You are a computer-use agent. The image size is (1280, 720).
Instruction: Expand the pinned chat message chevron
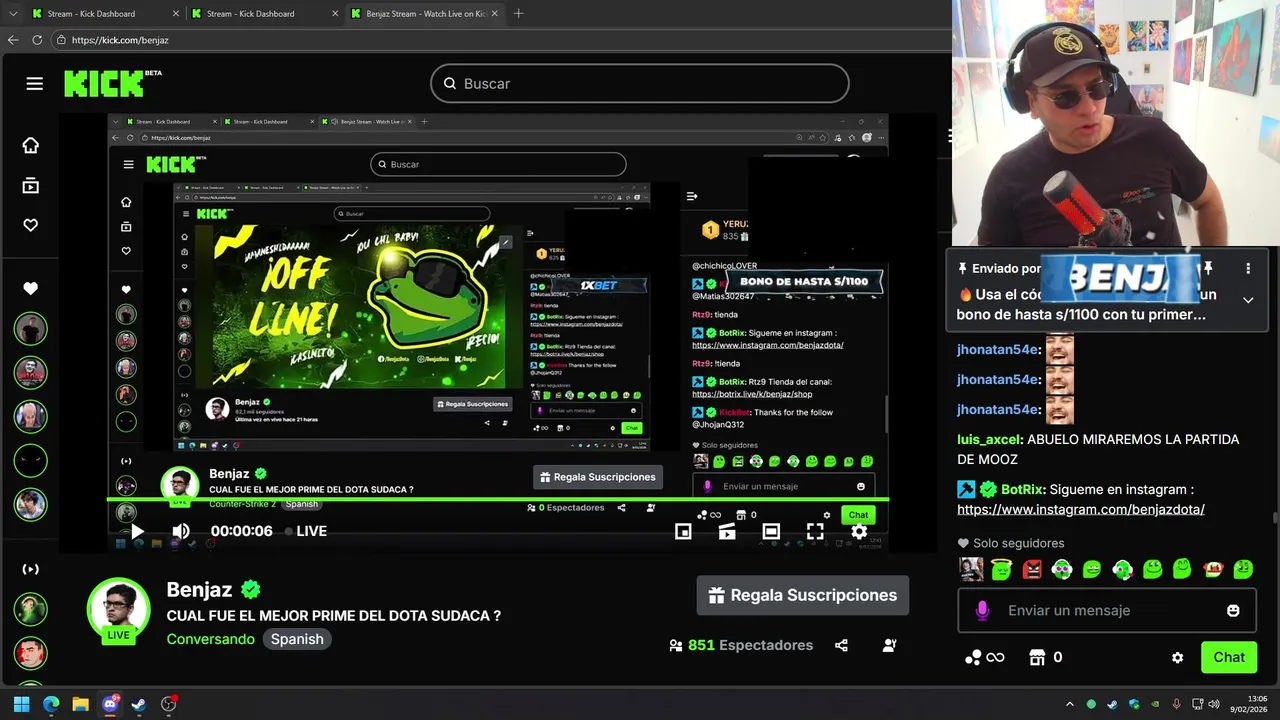point(1248,299)
